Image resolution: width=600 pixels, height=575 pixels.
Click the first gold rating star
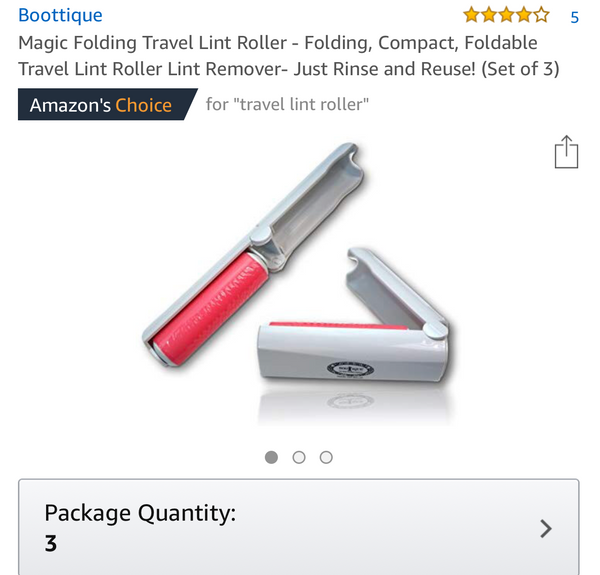471,15
